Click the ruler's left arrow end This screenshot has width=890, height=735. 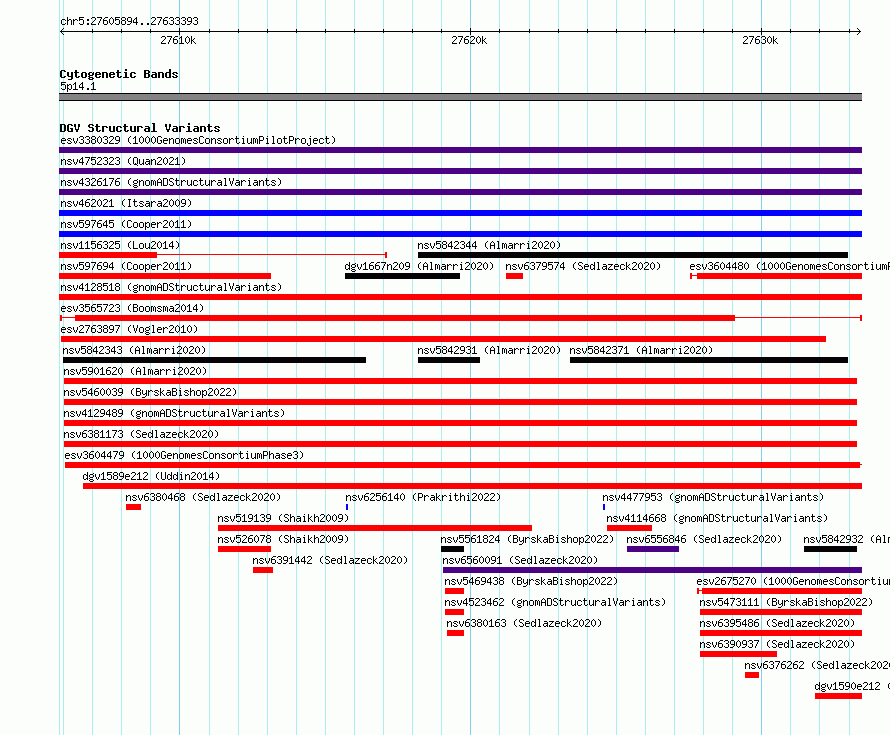point(62,31)
